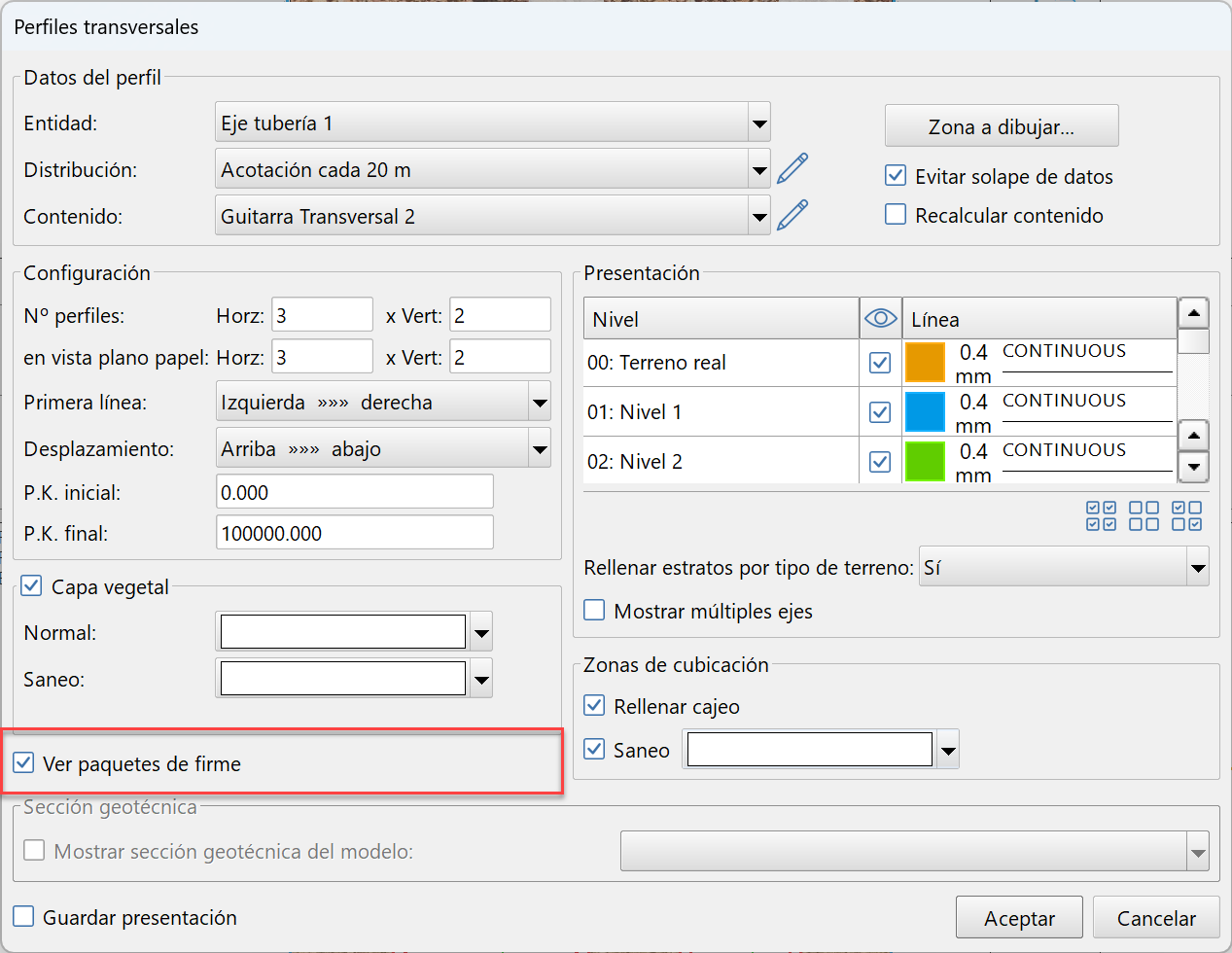Click the Aceptar button
1232x953 pixels.
pos(1019,918)
